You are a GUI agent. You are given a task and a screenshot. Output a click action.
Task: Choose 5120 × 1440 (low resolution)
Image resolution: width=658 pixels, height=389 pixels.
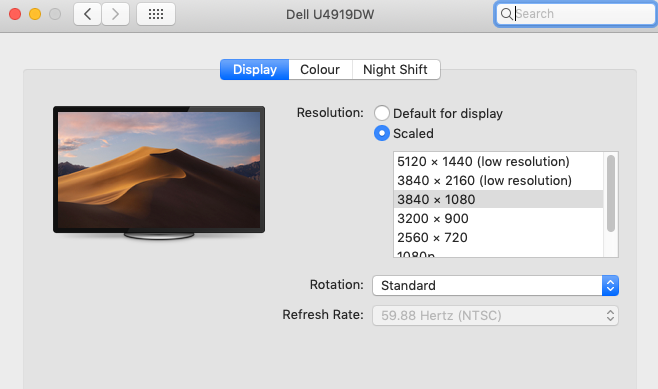(x=499, y=162)
